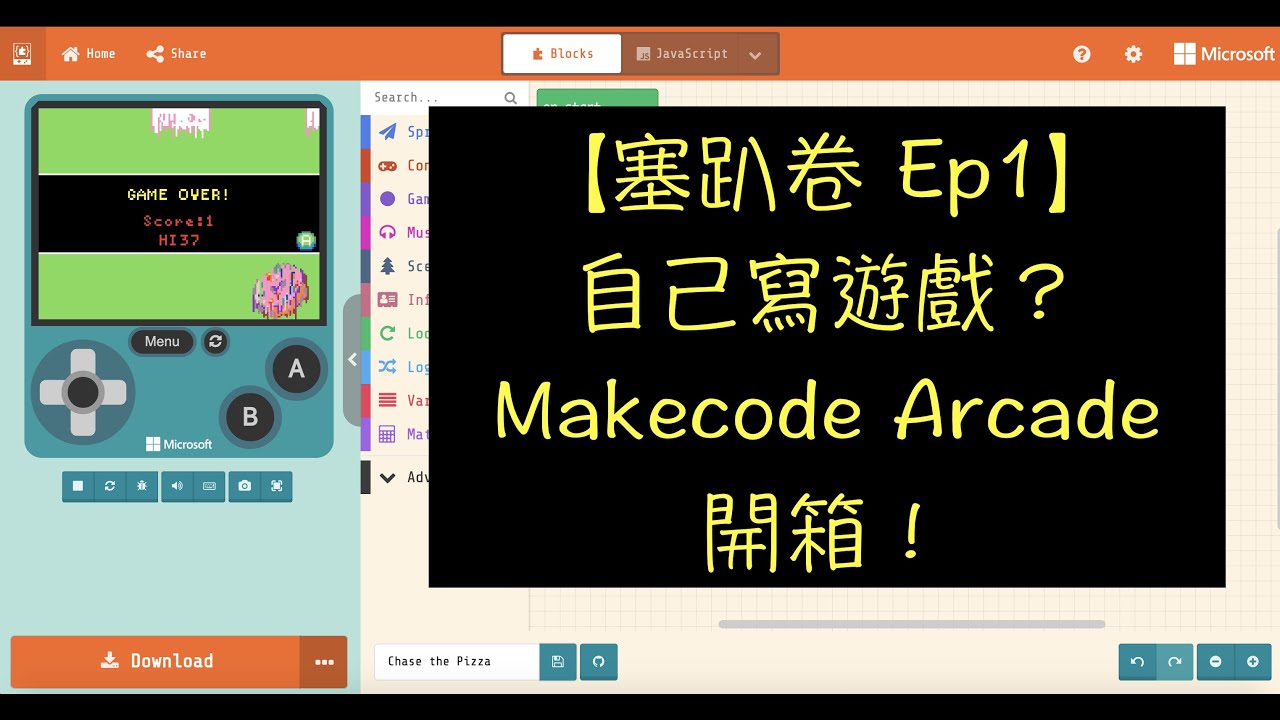Viewport: 1280px width, 720px height.
Task: Open the Loops category refresh icon
Action: (x=388, y=333)
